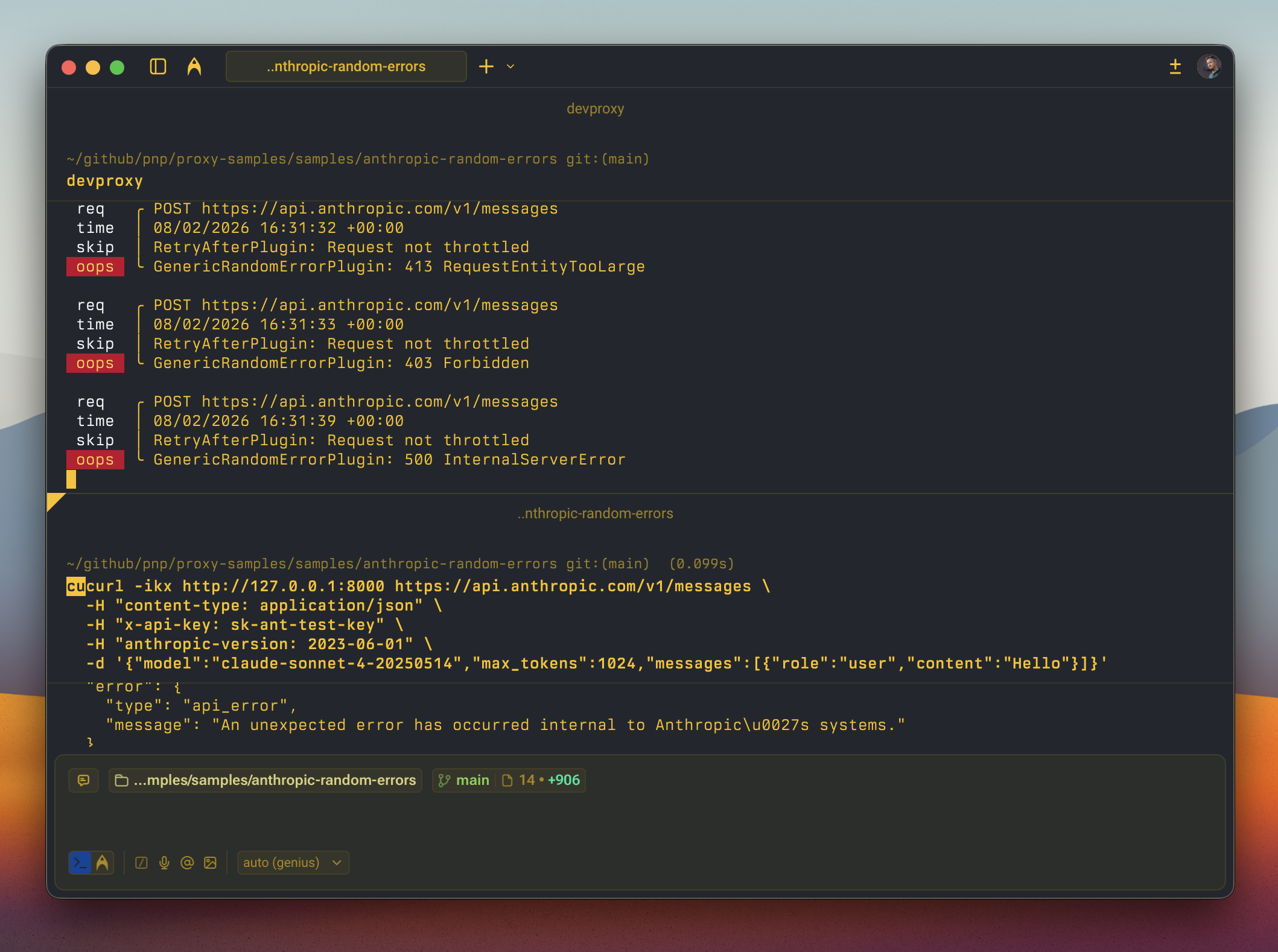Screen dimensions: 1278x952
Task: Click the update icon at top right
Action: pos(1175,66)
